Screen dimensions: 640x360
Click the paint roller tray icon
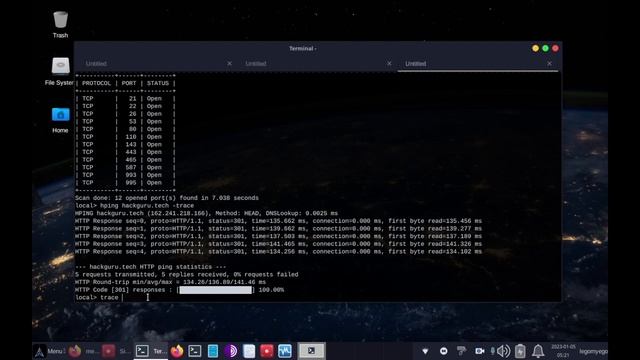[x=462, y=351]
